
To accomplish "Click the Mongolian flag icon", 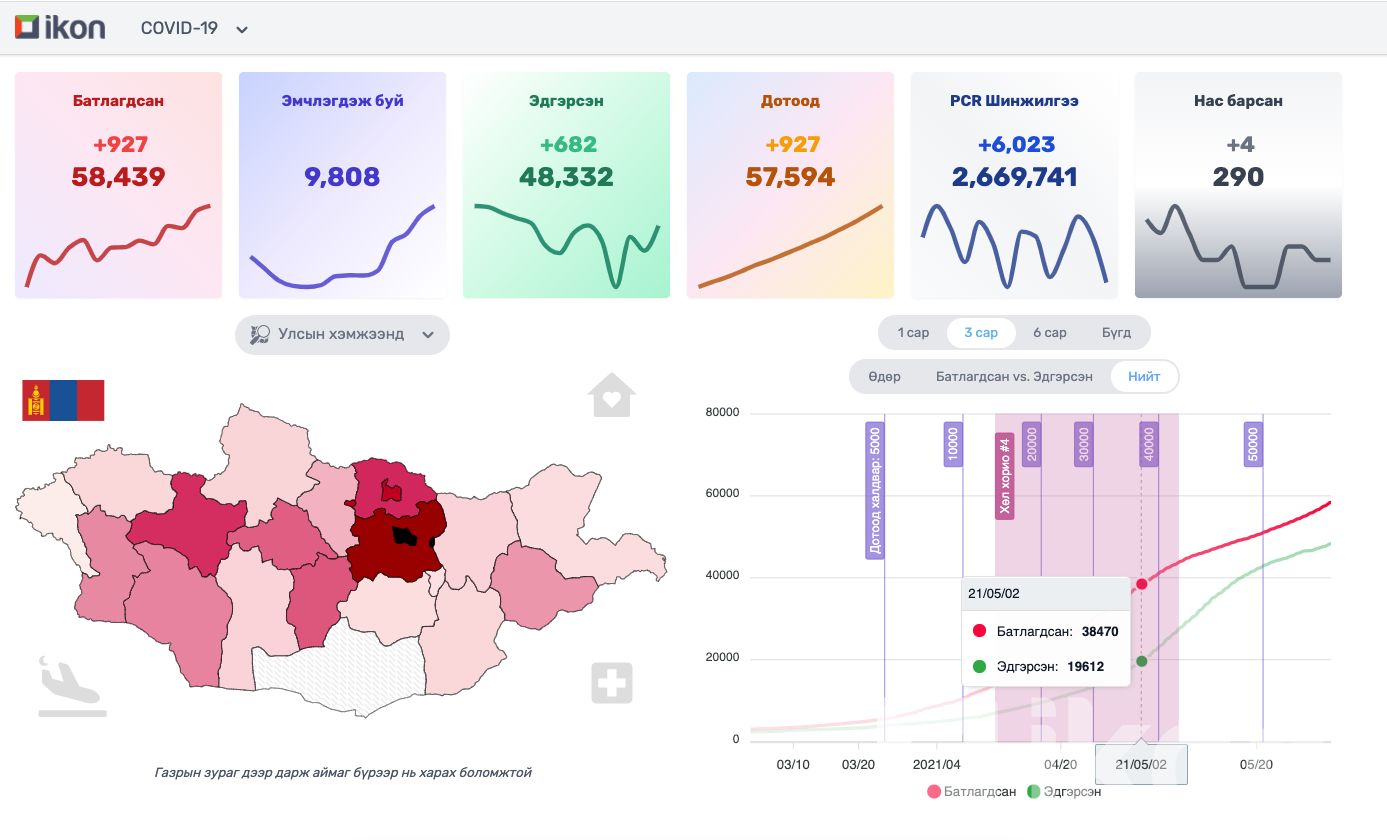I will [x=63, y=401].
